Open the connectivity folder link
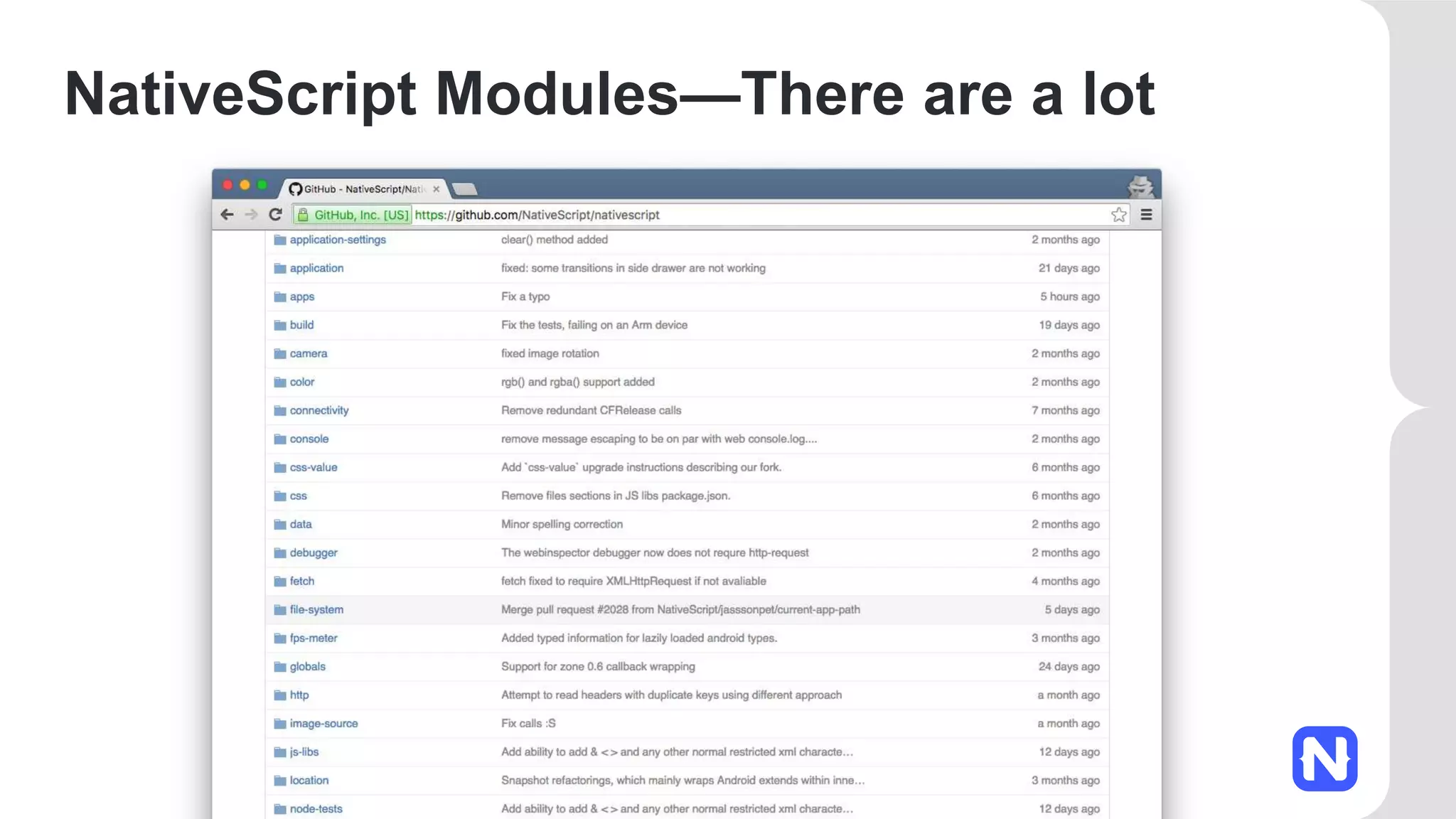The height and width of the screenshot is (819, 1456). (319, 410)
